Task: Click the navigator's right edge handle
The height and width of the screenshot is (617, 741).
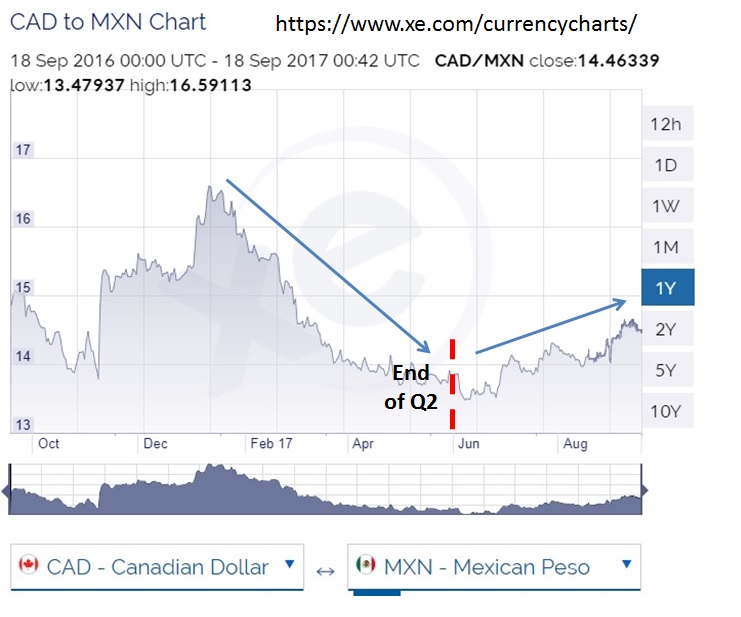Action: coord(644,490)
